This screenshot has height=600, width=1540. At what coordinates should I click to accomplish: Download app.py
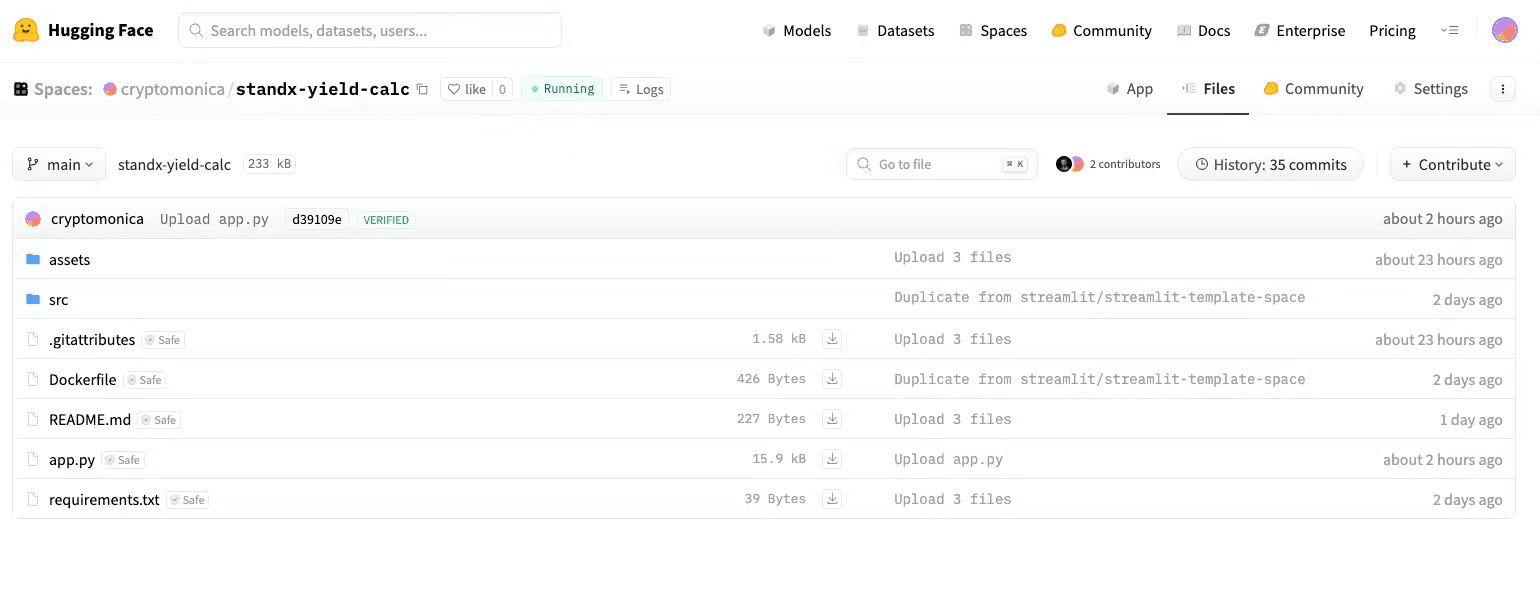[832, 459]
